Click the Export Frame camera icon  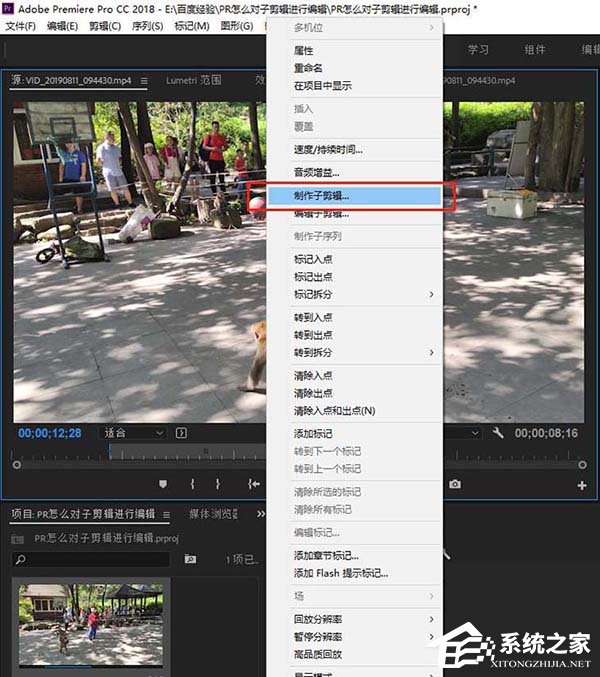455,484
